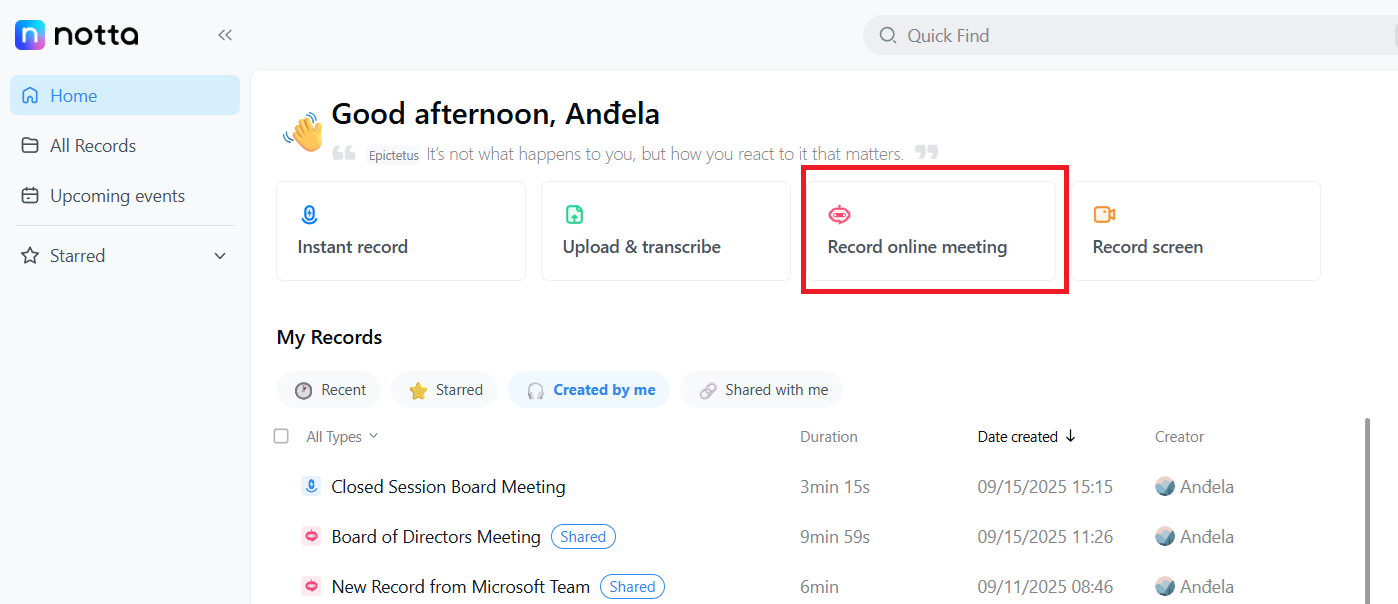Click the All Records folder icon
The width and height of the screenshot is (1398, 604).
pyautogui.click(x=30, y=146)
